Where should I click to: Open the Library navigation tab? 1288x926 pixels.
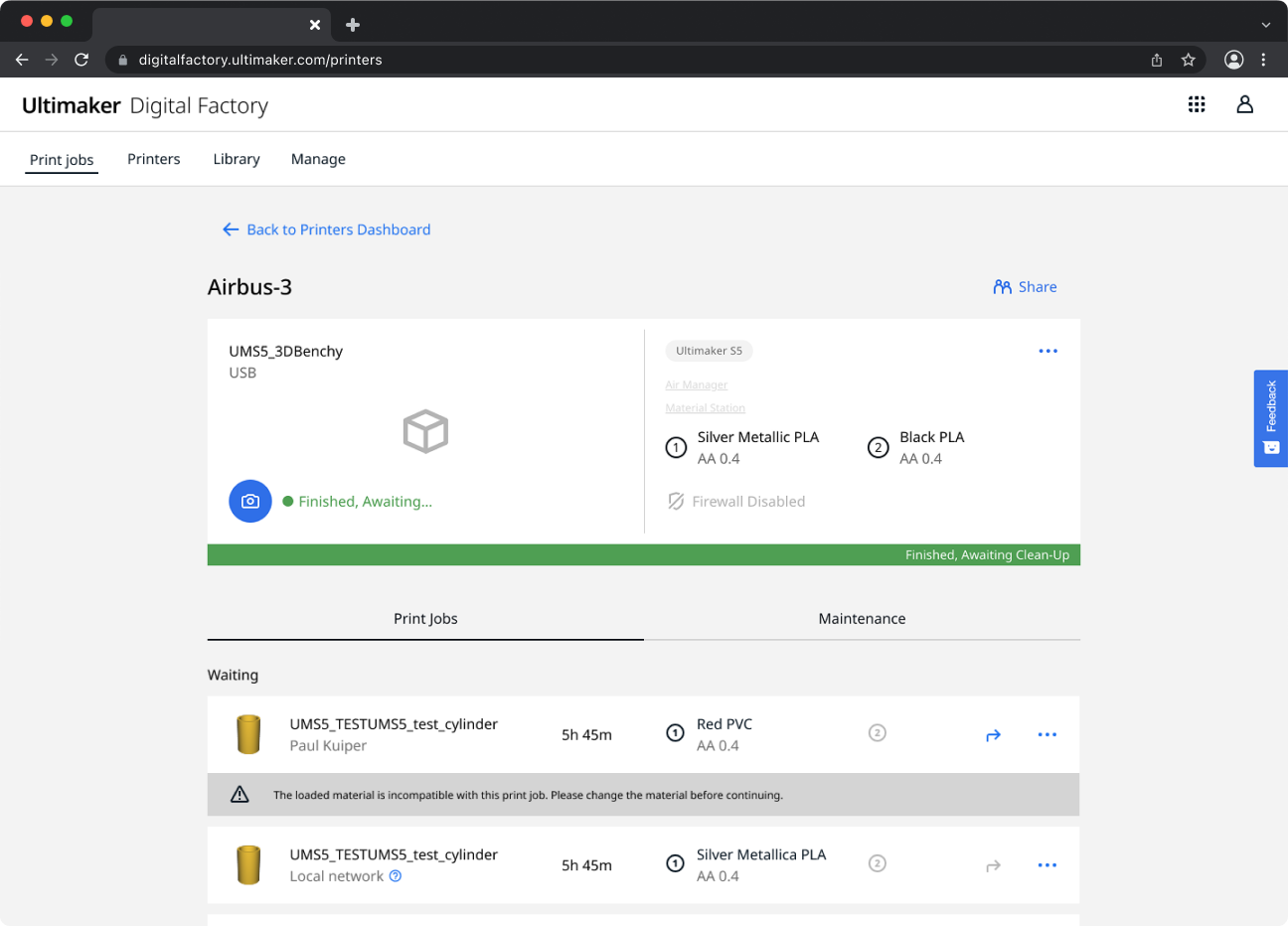237,159
